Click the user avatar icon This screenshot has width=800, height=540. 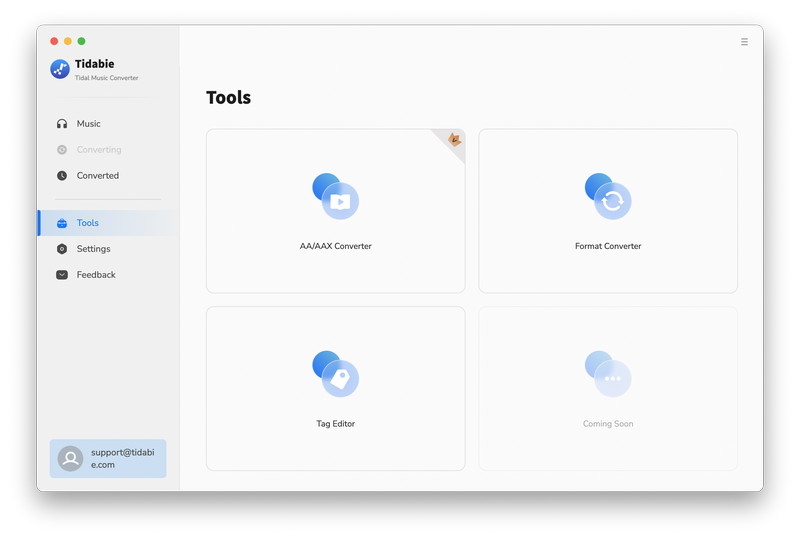[70, 459]
